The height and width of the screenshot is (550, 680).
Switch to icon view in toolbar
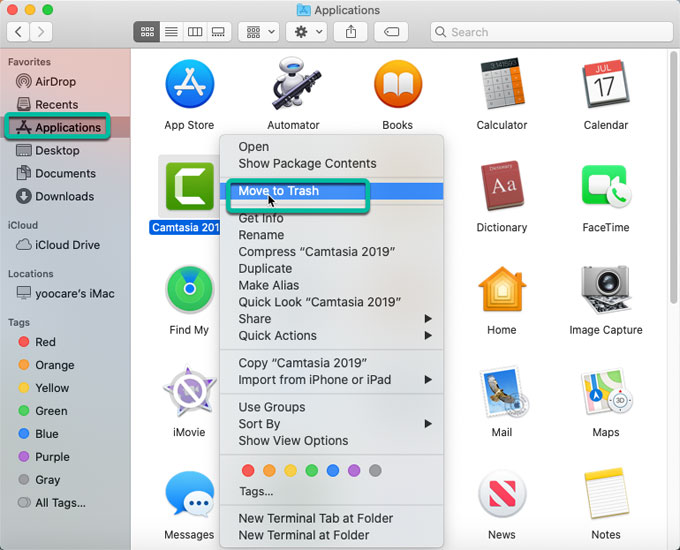147,32
